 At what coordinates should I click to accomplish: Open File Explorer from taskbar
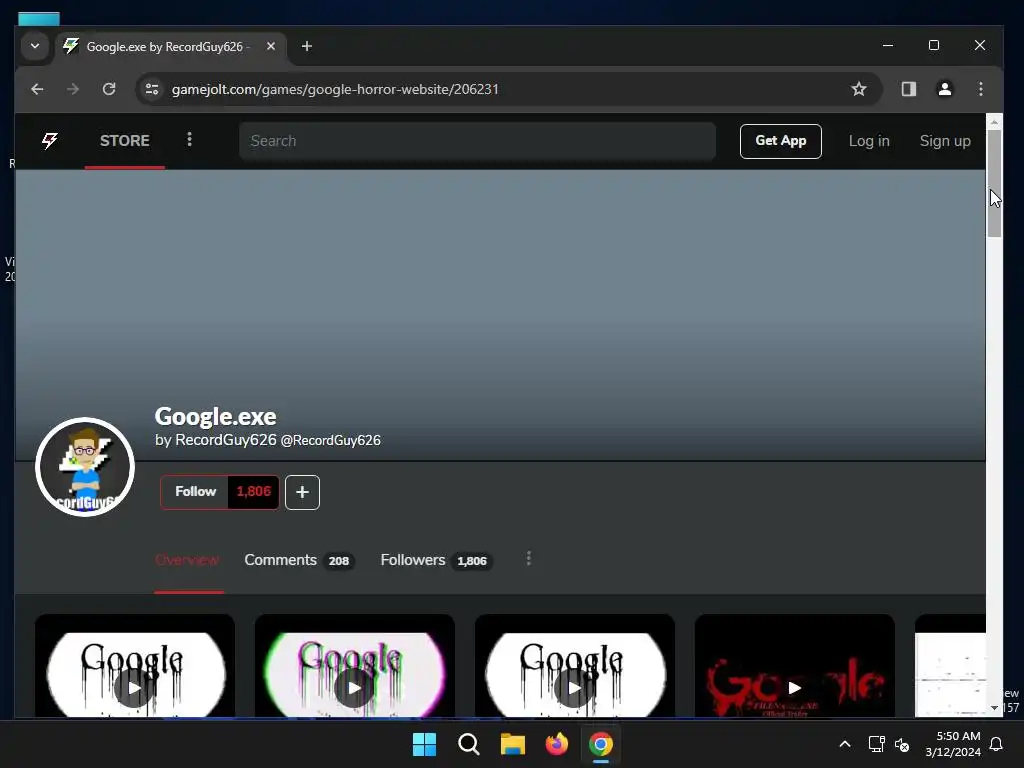513,744
